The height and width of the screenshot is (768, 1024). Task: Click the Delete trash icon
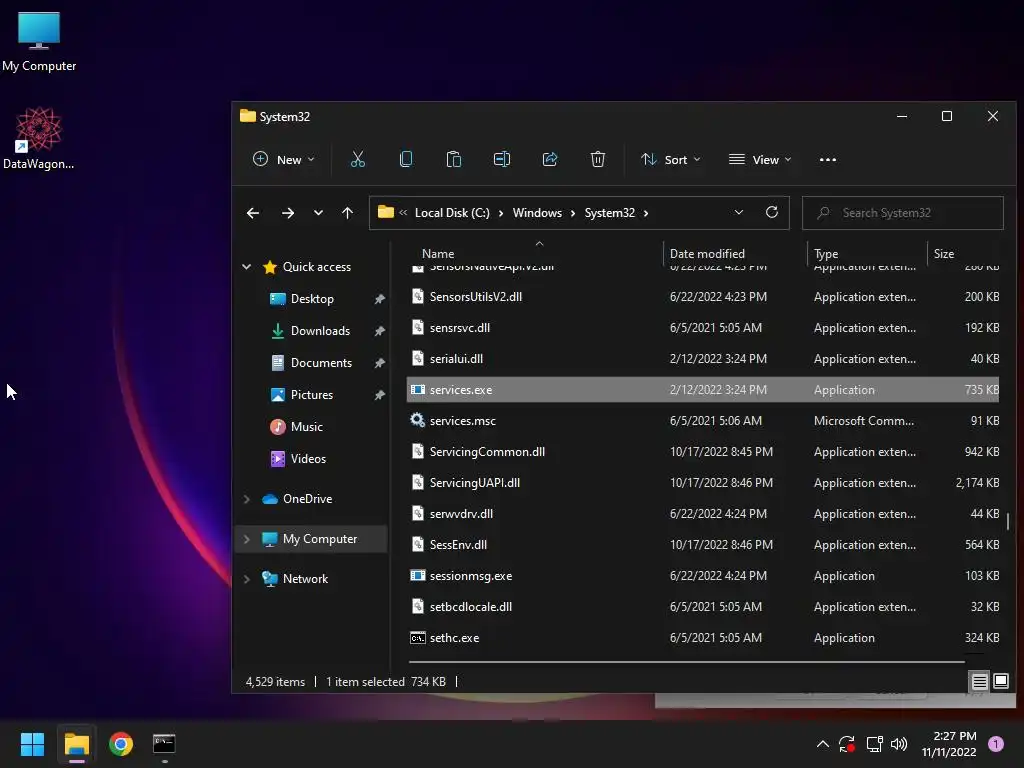pos(598,159)
